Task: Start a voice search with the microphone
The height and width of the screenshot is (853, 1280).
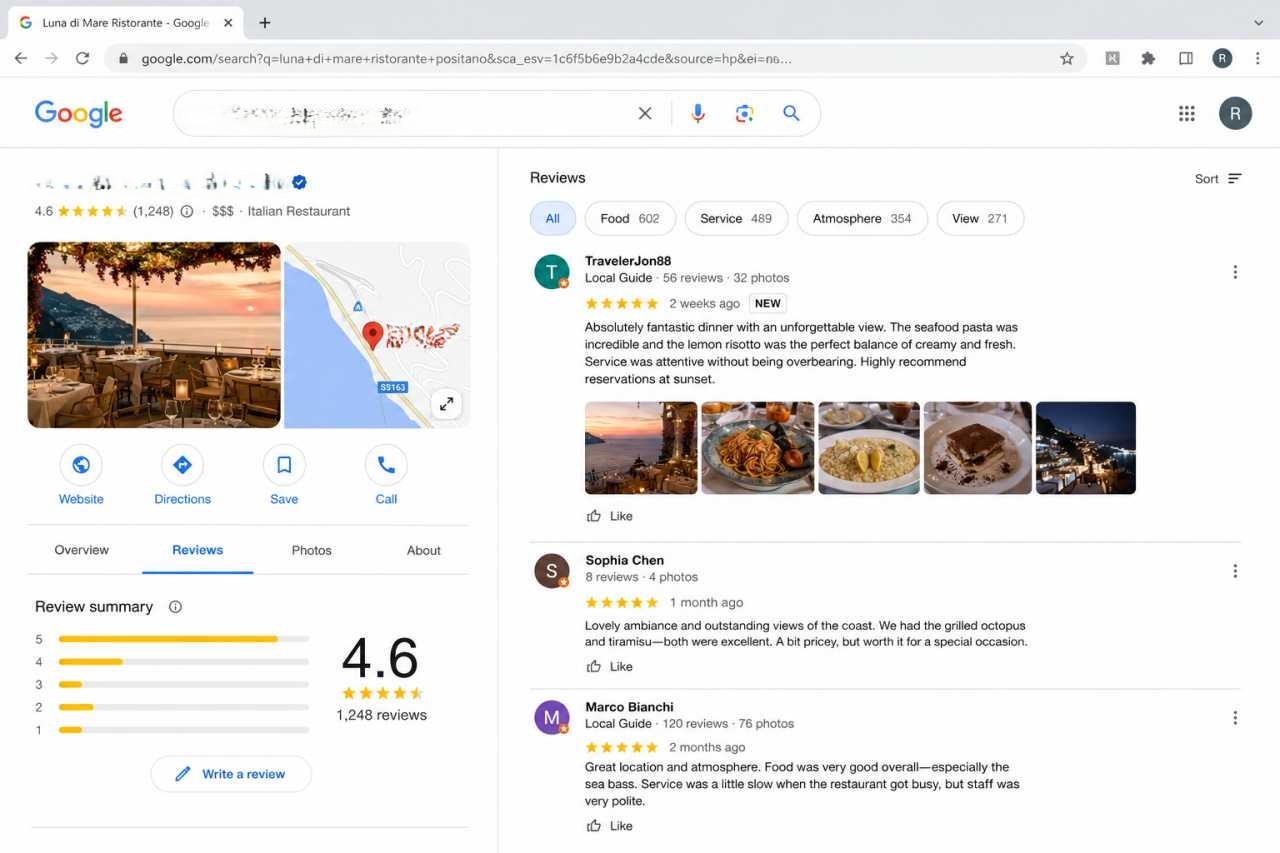Action: [698, 114]
